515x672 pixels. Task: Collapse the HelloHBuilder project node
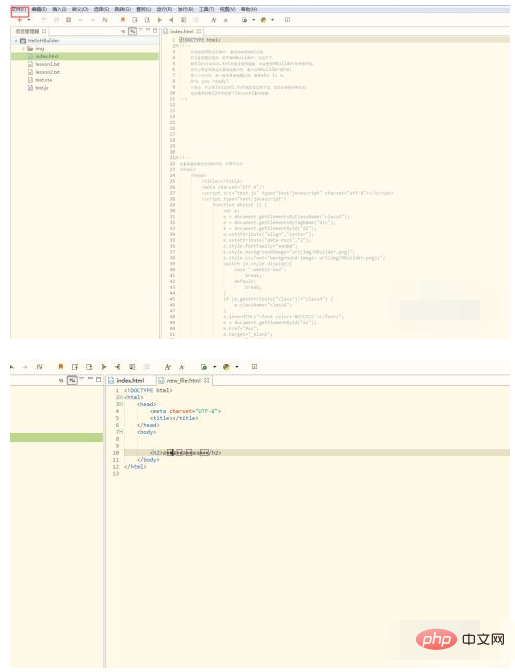click(x=16, y=41)
